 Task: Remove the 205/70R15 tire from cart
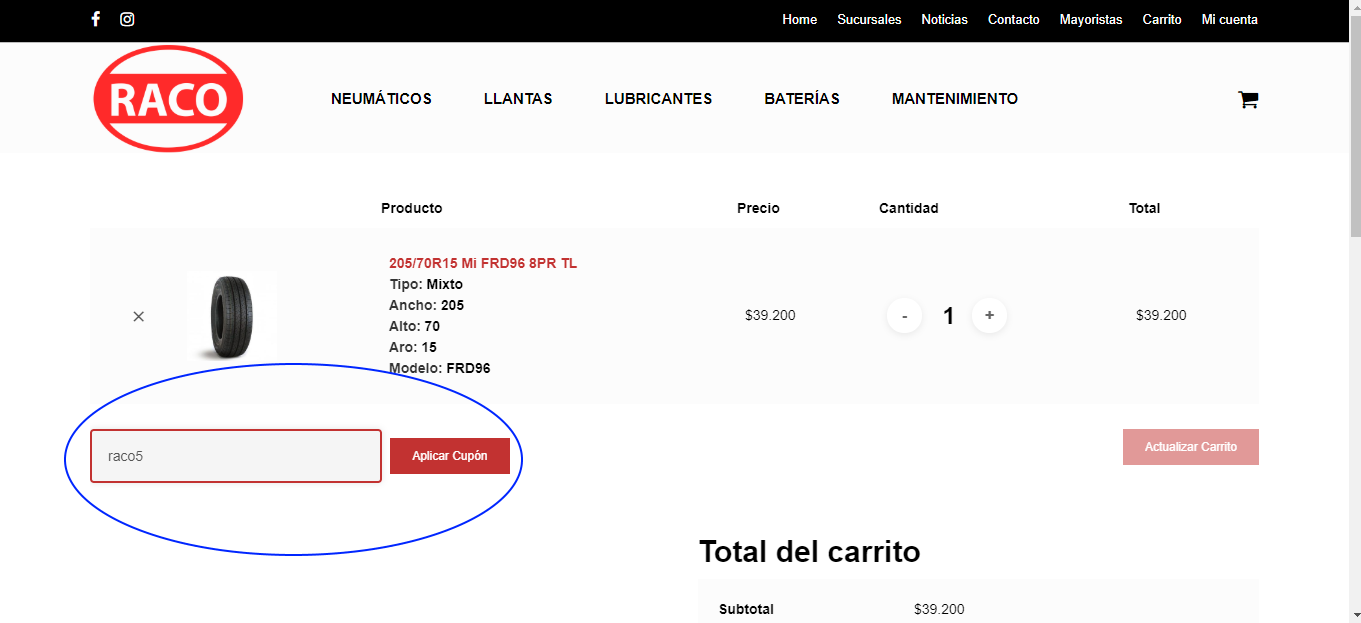pos(139,316)
